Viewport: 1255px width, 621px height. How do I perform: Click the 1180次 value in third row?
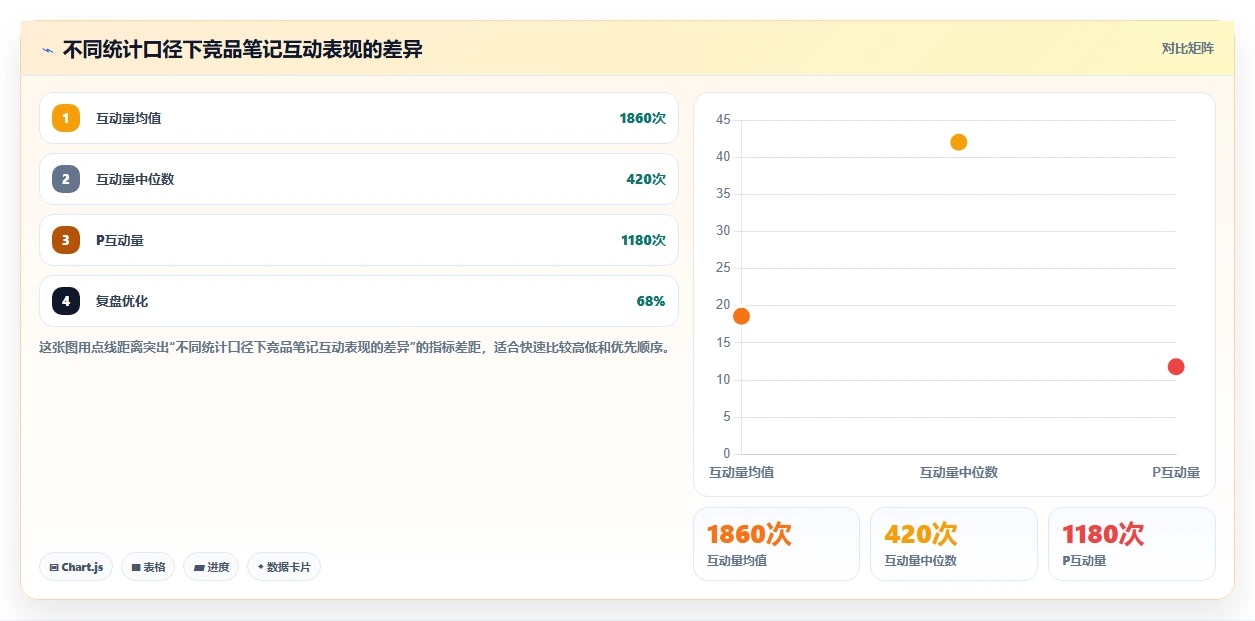[x=643, y=240]
